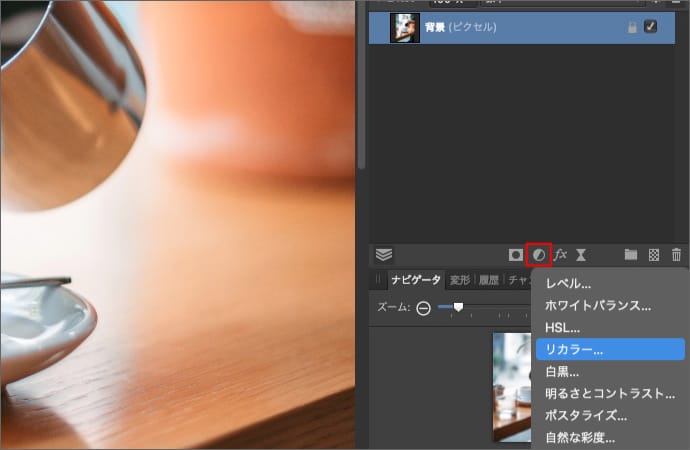This screenshot has width=690, height=450.
Task: Click zoom out minus button in navigator
Action: 423,308
